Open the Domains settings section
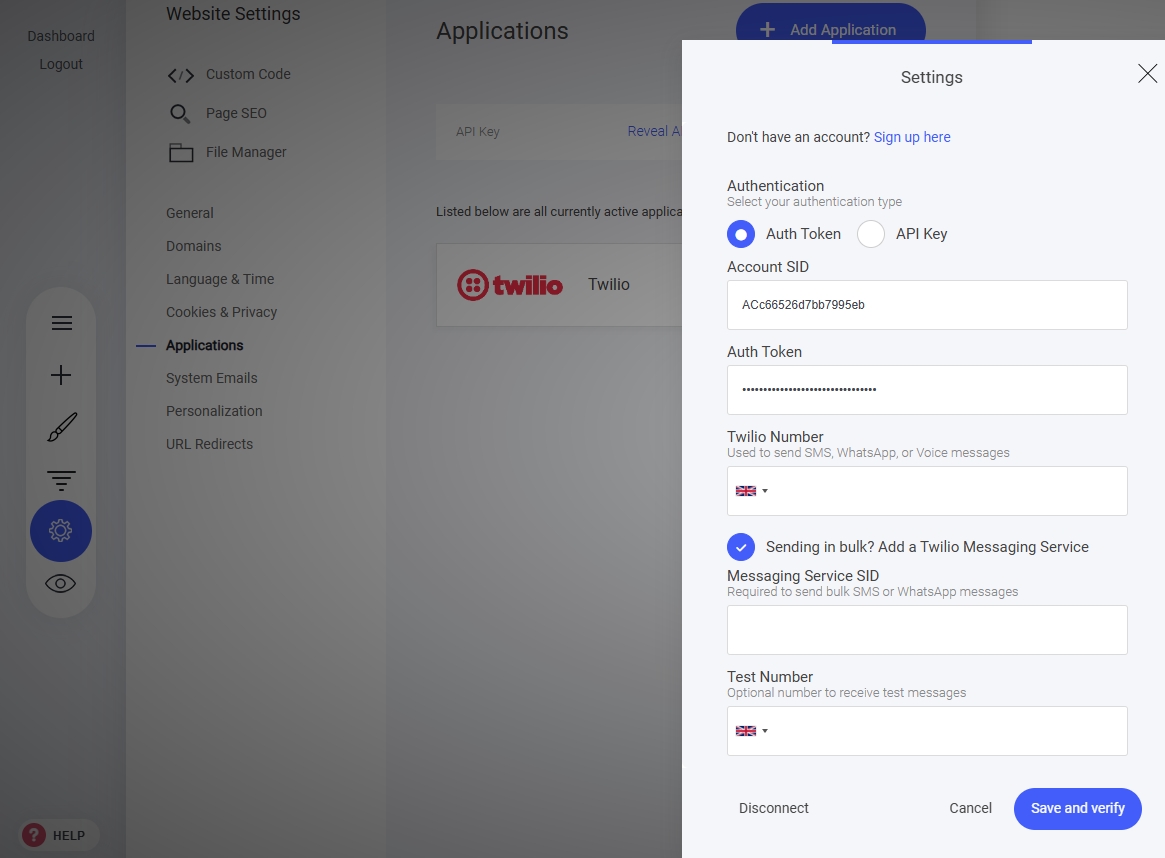The width and height of the screenshot is (1165, 858). (x=194, y=246)
